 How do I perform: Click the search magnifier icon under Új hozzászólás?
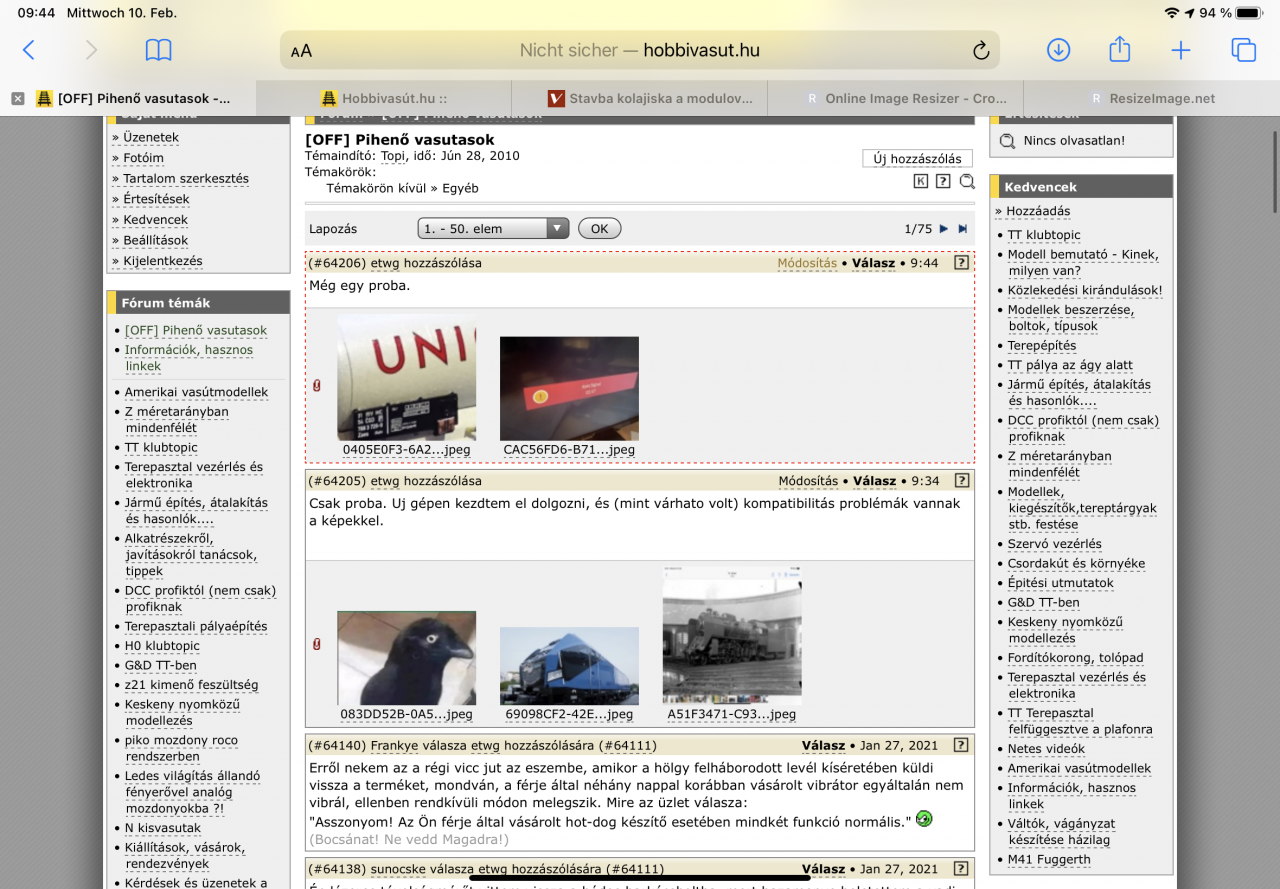point(967,181)
